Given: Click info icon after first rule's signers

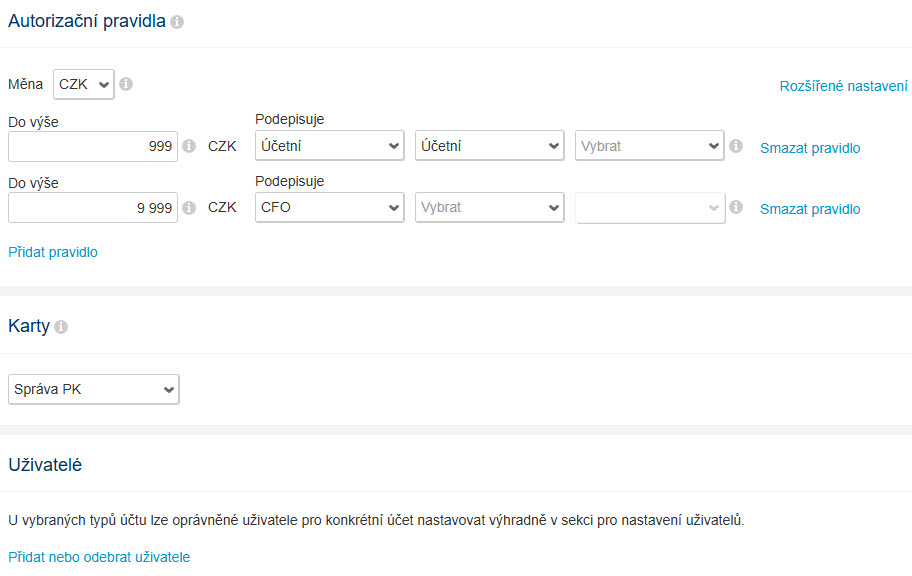Looking at the screenshot, I should (736, 146).
